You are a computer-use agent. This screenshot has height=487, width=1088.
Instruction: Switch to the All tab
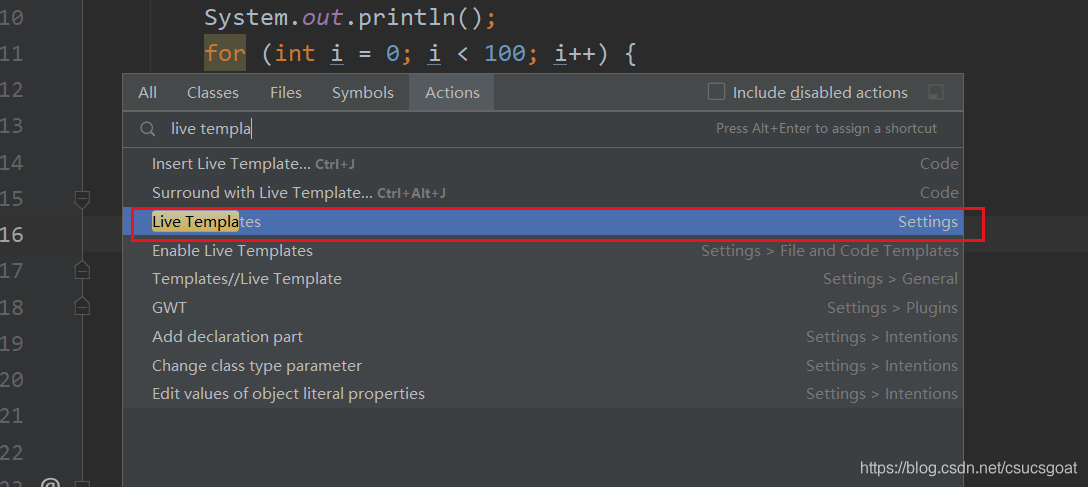147,92
